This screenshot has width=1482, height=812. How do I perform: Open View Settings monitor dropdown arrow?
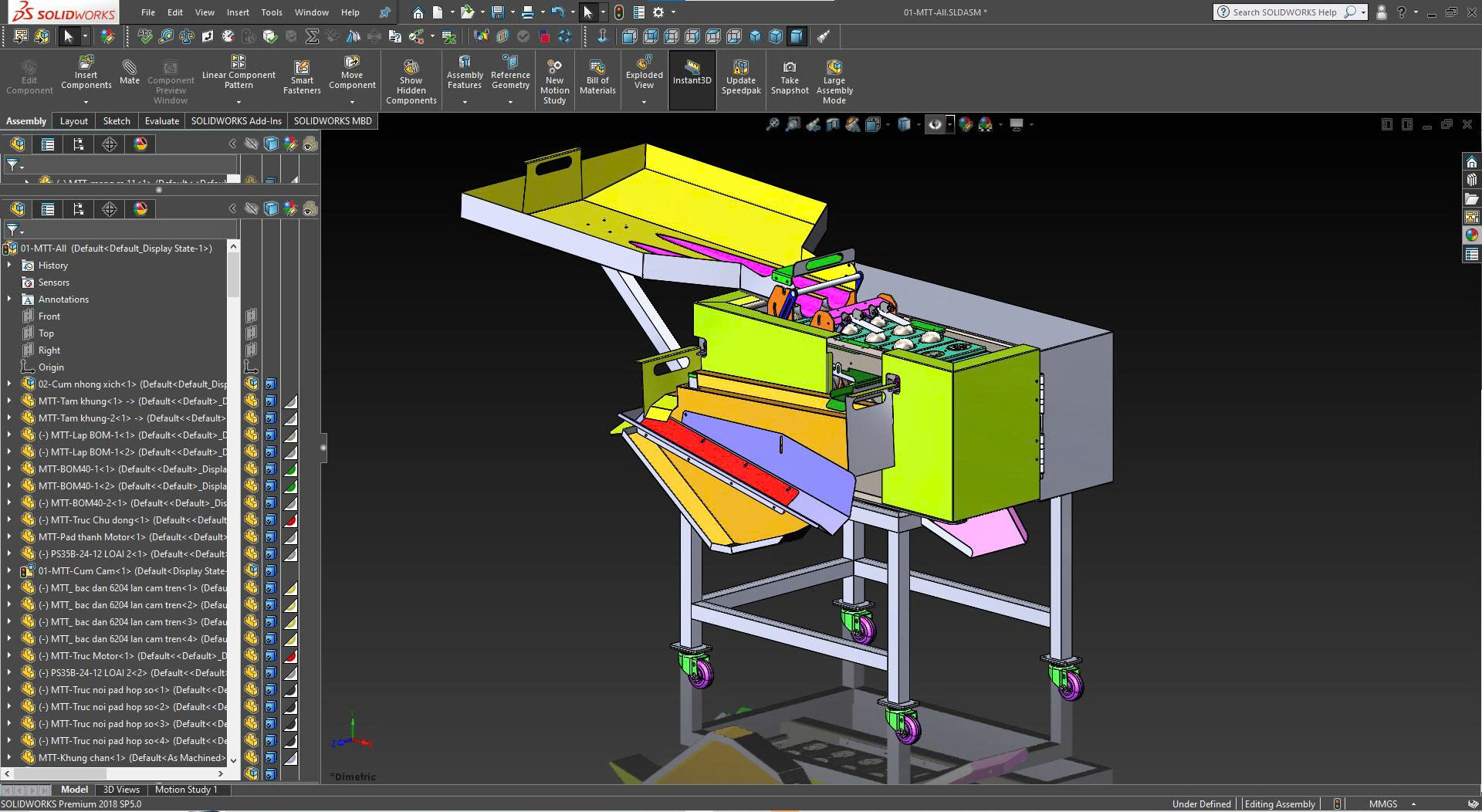[x=1031, y=124]
